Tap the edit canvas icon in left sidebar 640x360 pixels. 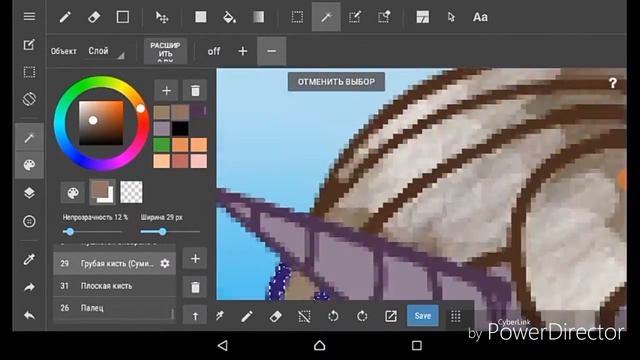[29, 44]
